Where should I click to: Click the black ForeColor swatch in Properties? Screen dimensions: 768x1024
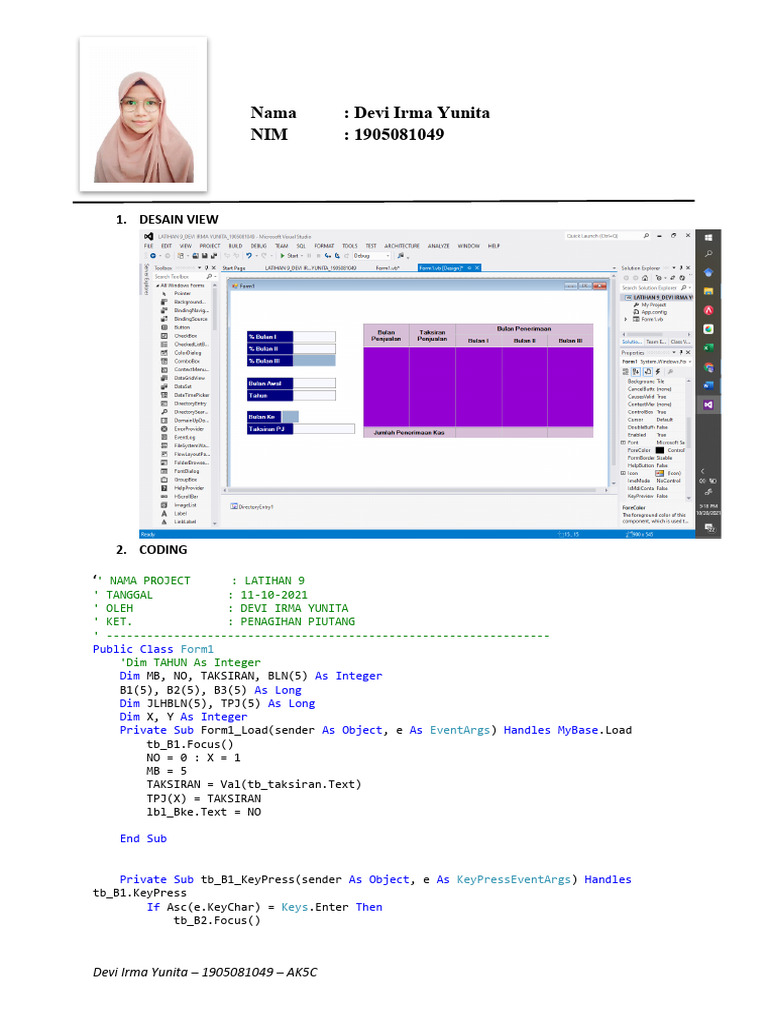[660, 450]
